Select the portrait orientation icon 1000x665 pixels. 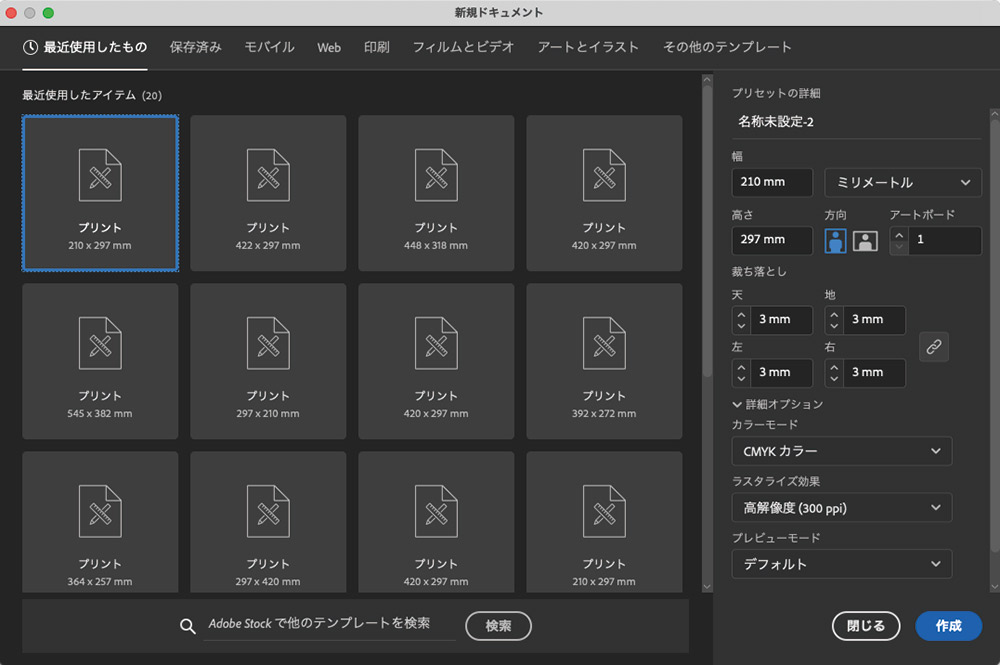[835, 240]
